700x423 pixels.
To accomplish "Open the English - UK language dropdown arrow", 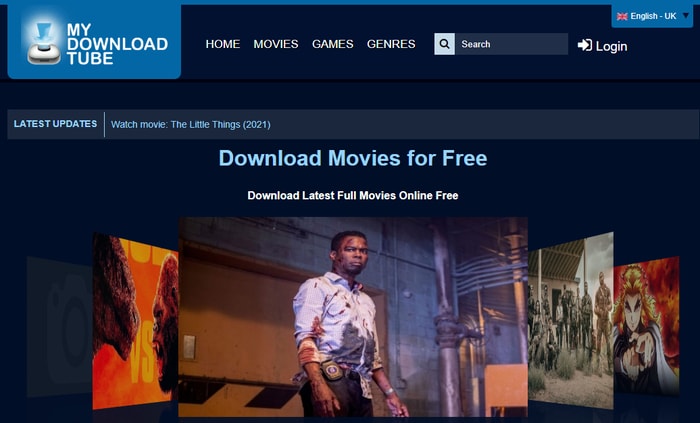I will [686, 16].
